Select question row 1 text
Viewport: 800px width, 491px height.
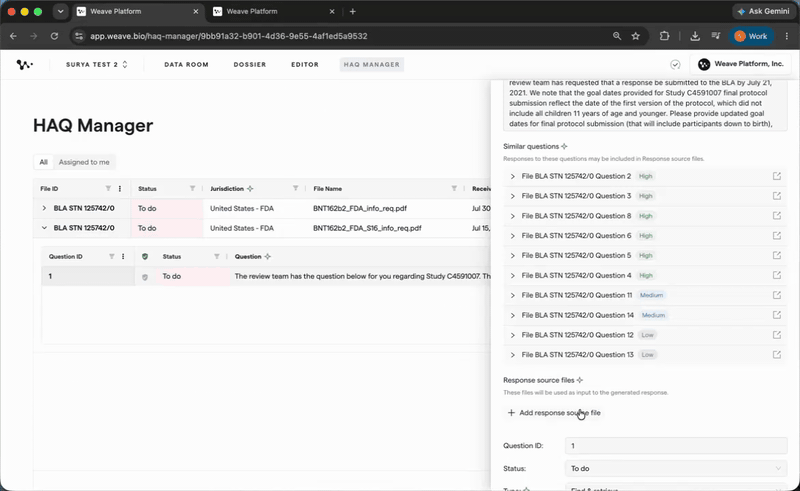[362, 276]
